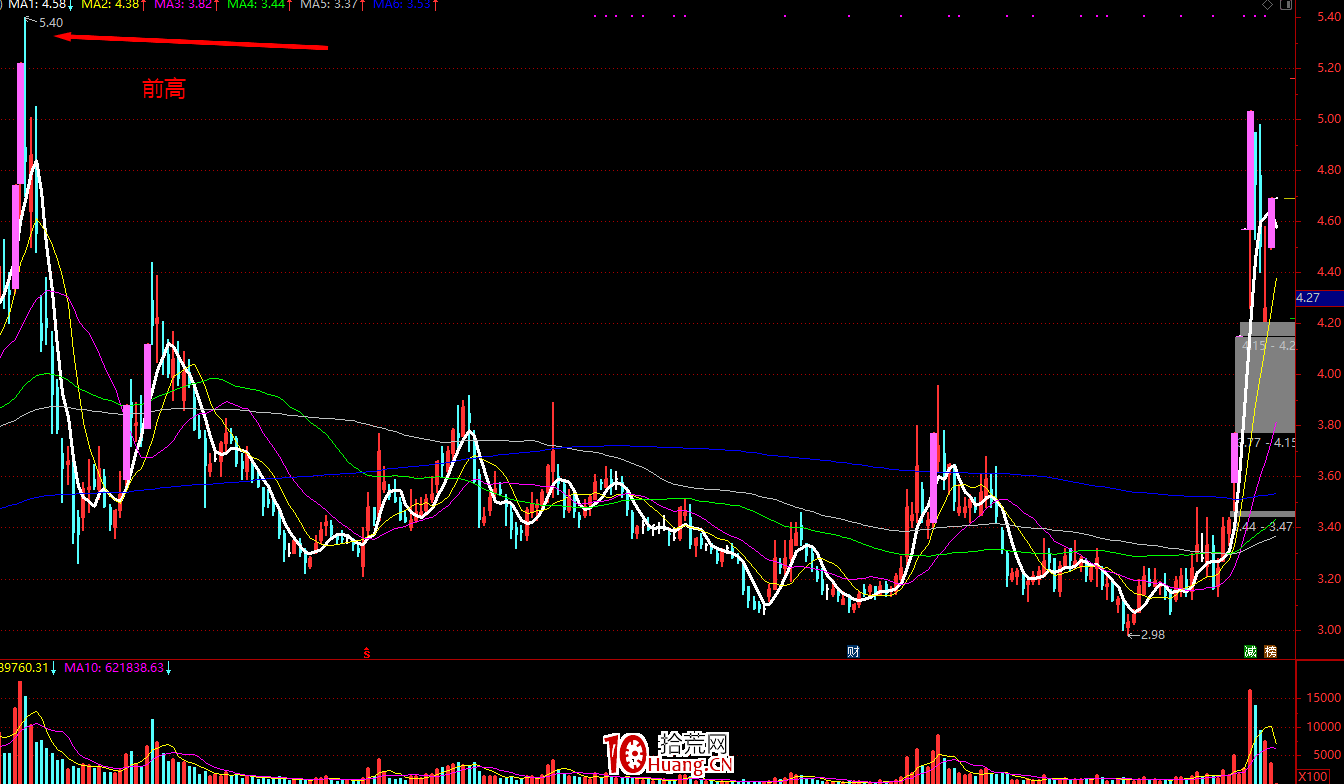1344x784 pixels.
Task: Click the gray gap zone rectangle
Action: tap(1266, 385)
